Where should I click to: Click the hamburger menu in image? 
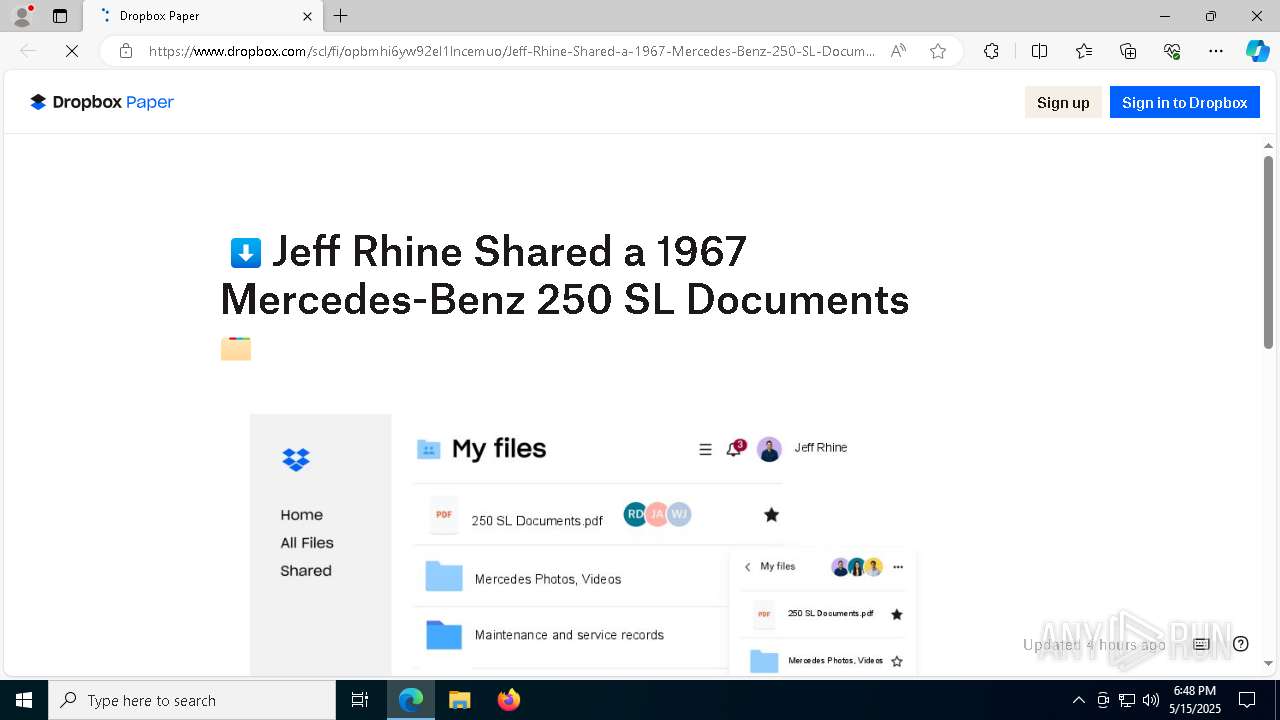click(705, 450)
